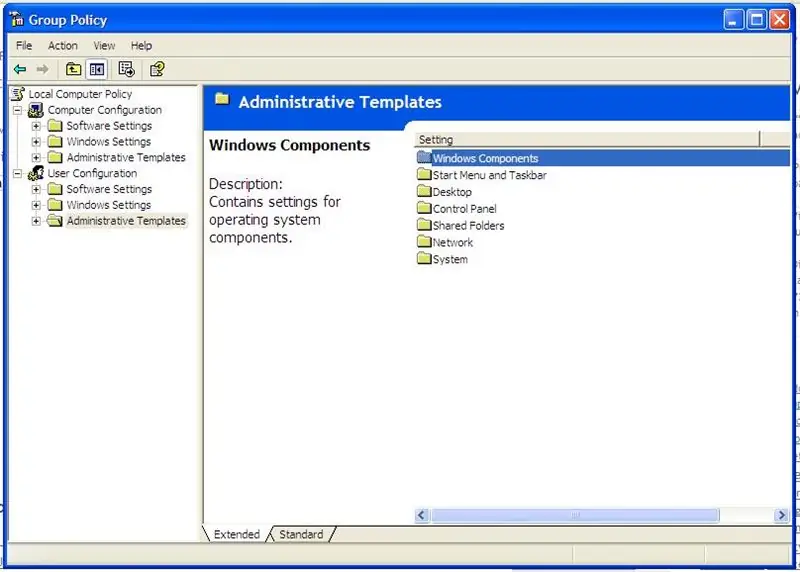Click the horizontal scrollbar thumb
Image resolution: width=800 pixels, height=572 pixels.
point(575,515)
